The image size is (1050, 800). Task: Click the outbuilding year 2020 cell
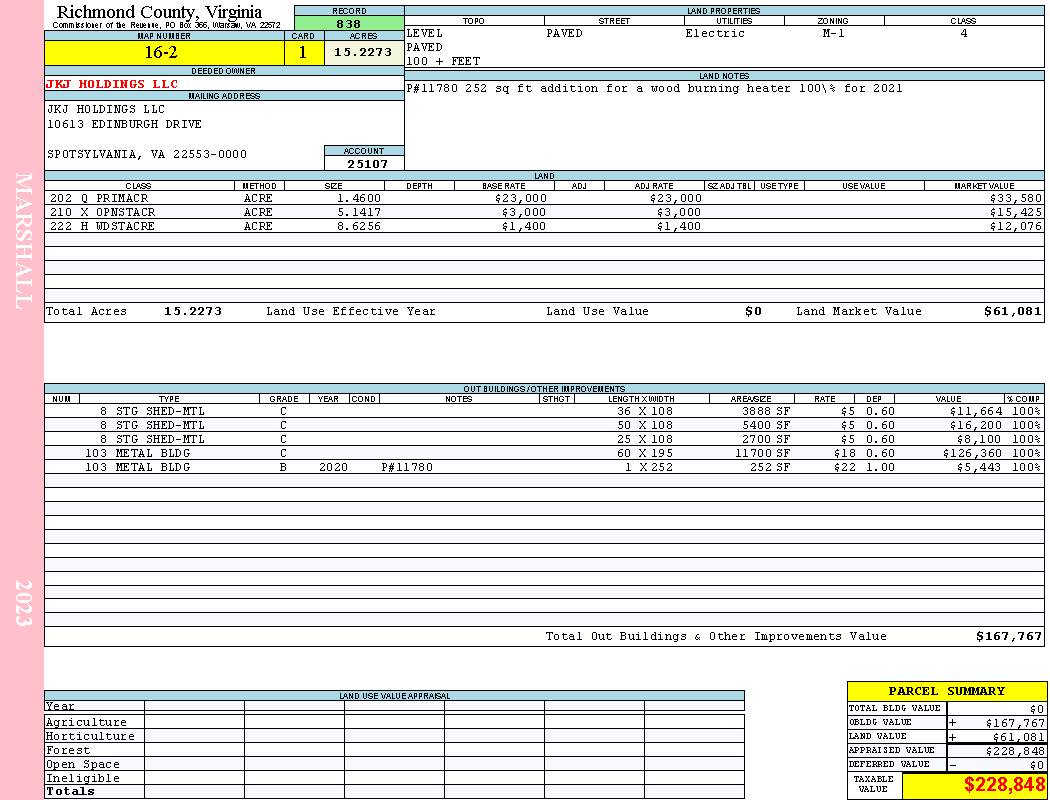[333, 467]
